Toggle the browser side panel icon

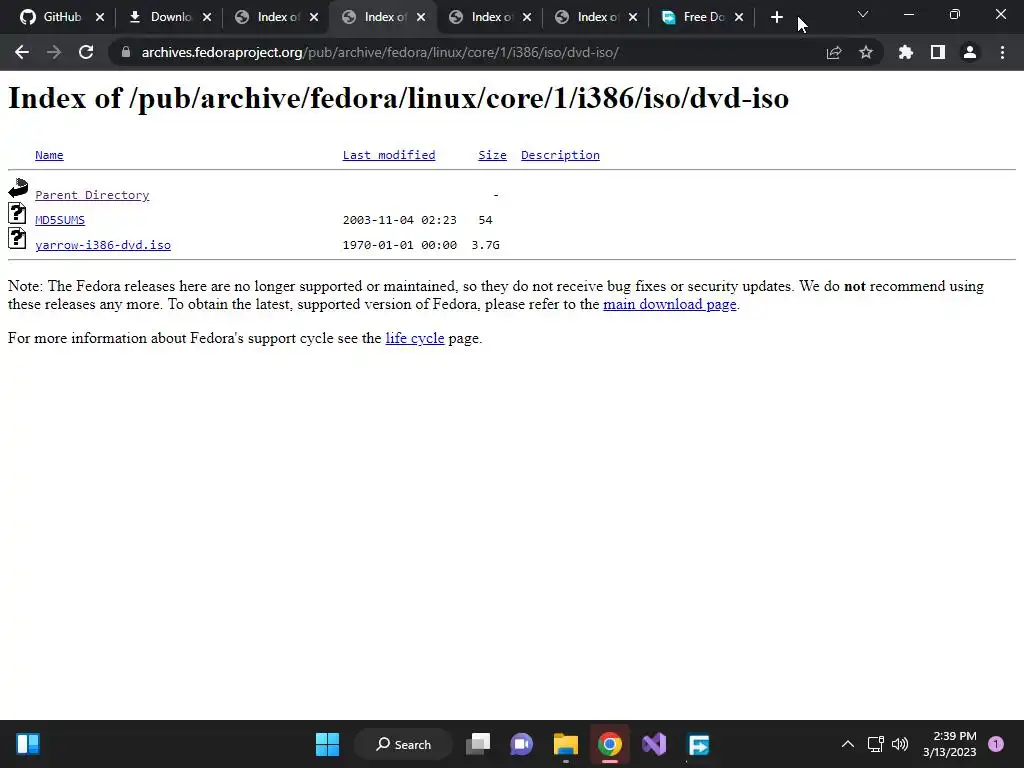938,52
